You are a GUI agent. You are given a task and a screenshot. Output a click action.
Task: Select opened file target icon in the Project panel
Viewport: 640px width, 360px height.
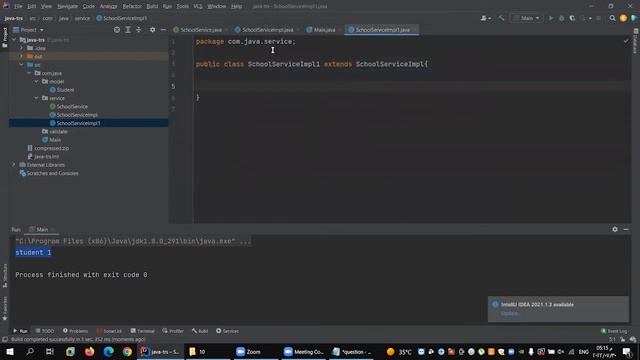[x=117, y=30]
